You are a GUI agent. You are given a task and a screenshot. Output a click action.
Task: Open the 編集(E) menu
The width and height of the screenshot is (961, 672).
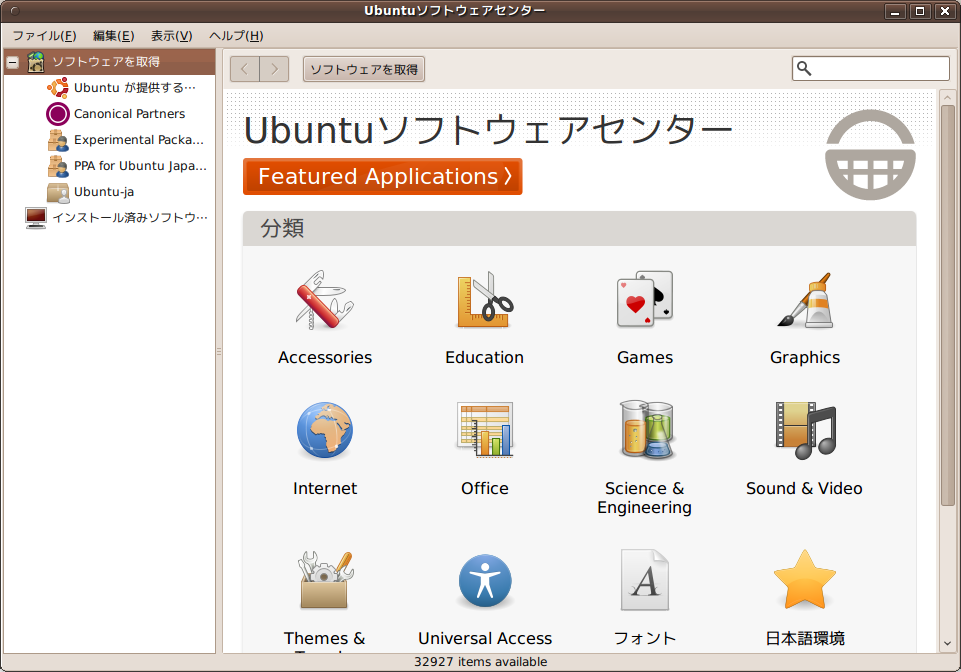(113, 36)
